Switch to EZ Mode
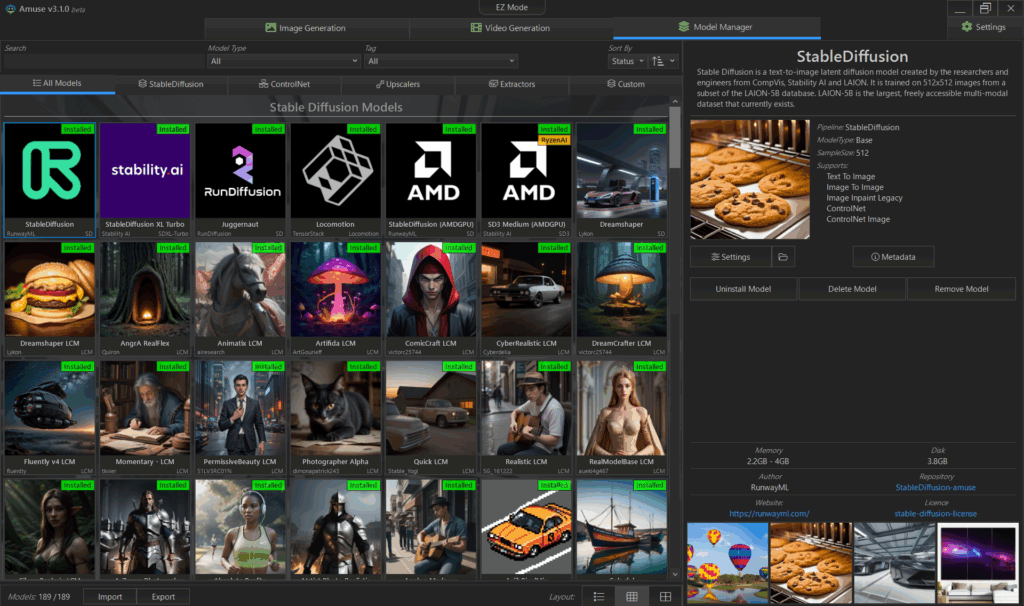1024x606 pixels. [x=511, y=7]
